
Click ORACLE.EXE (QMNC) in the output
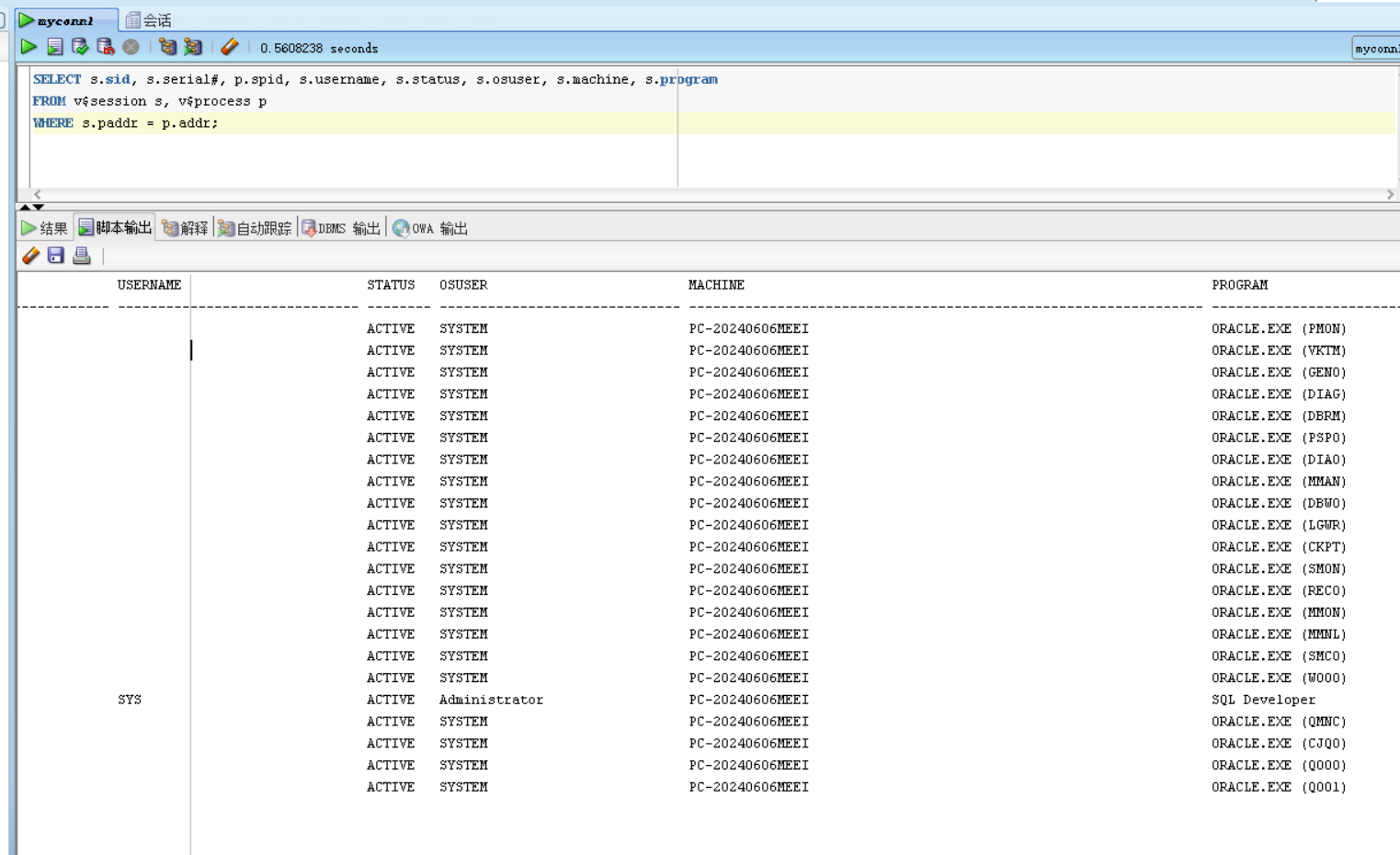[x=1279, y=722]
